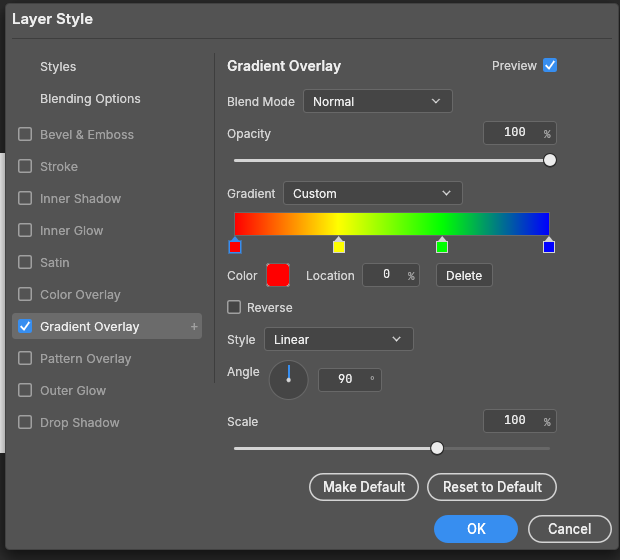The image size is (620, 560).
Task: Select the Drop Shadow label in list
Action: click(79, 423)
